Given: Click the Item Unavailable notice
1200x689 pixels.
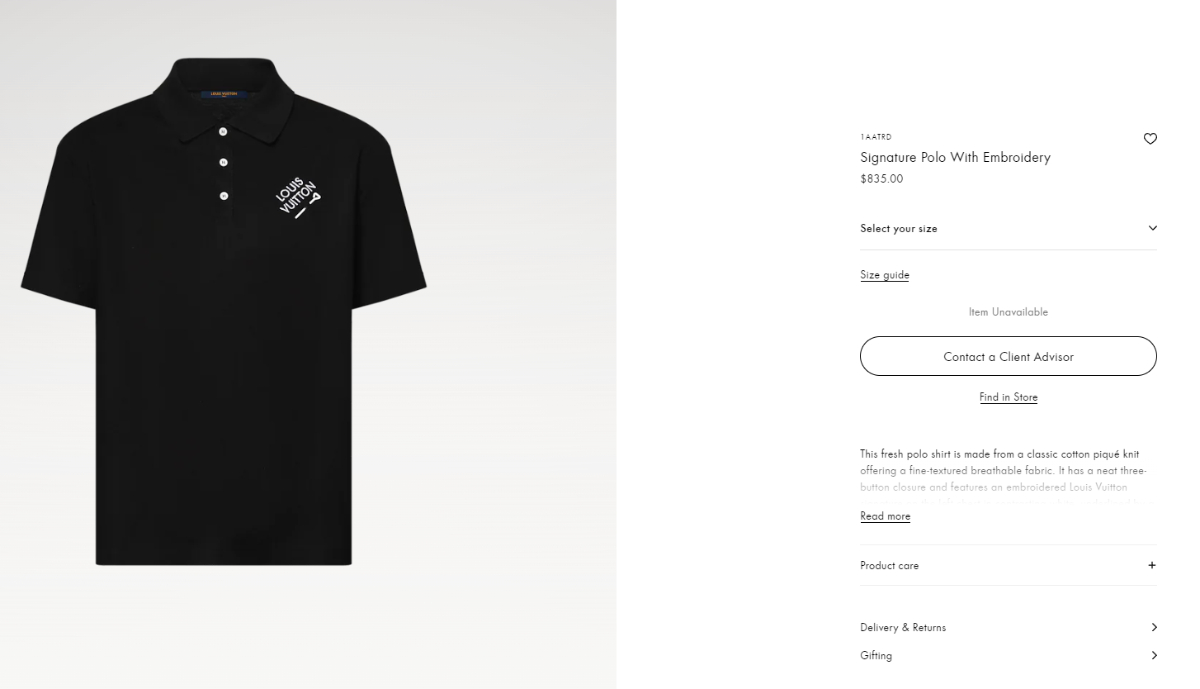Looking at the screenshot, I should point(1008,312).
